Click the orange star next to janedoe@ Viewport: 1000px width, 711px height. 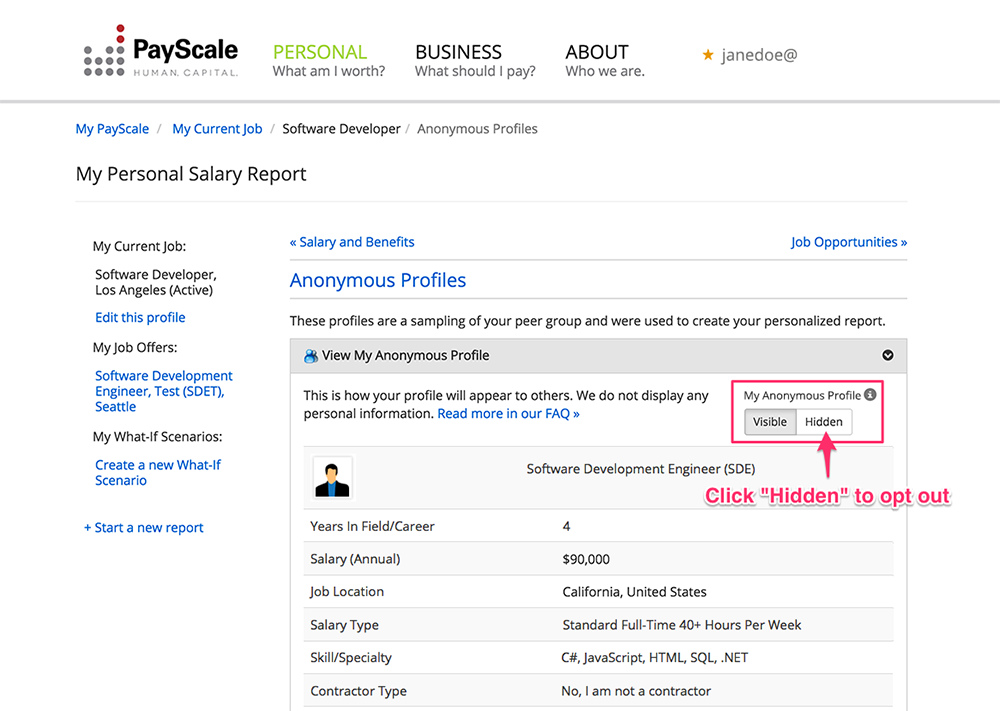pos(708,55)
